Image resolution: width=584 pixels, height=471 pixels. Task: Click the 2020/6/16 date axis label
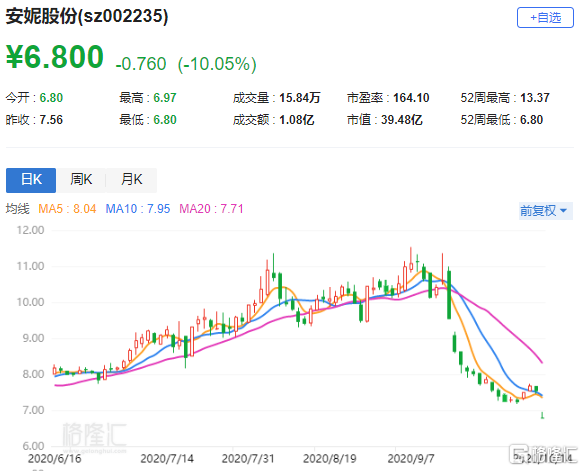point(54,458)
